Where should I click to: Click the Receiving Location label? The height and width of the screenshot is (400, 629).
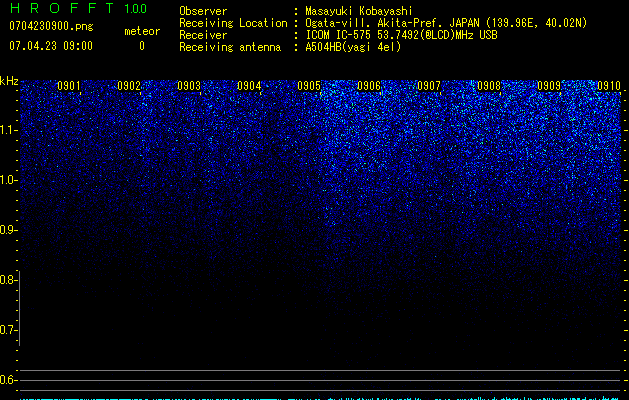click(x=233, y=23)
